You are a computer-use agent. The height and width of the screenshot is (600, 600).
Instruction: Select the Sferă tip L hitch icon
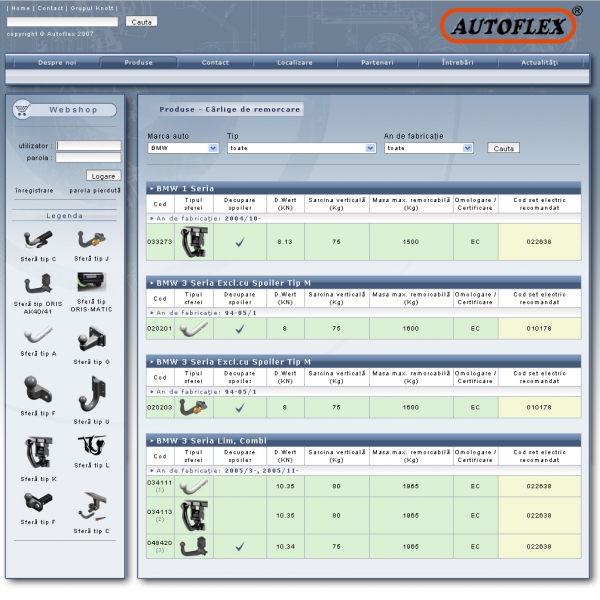click(x=92, y=445)
